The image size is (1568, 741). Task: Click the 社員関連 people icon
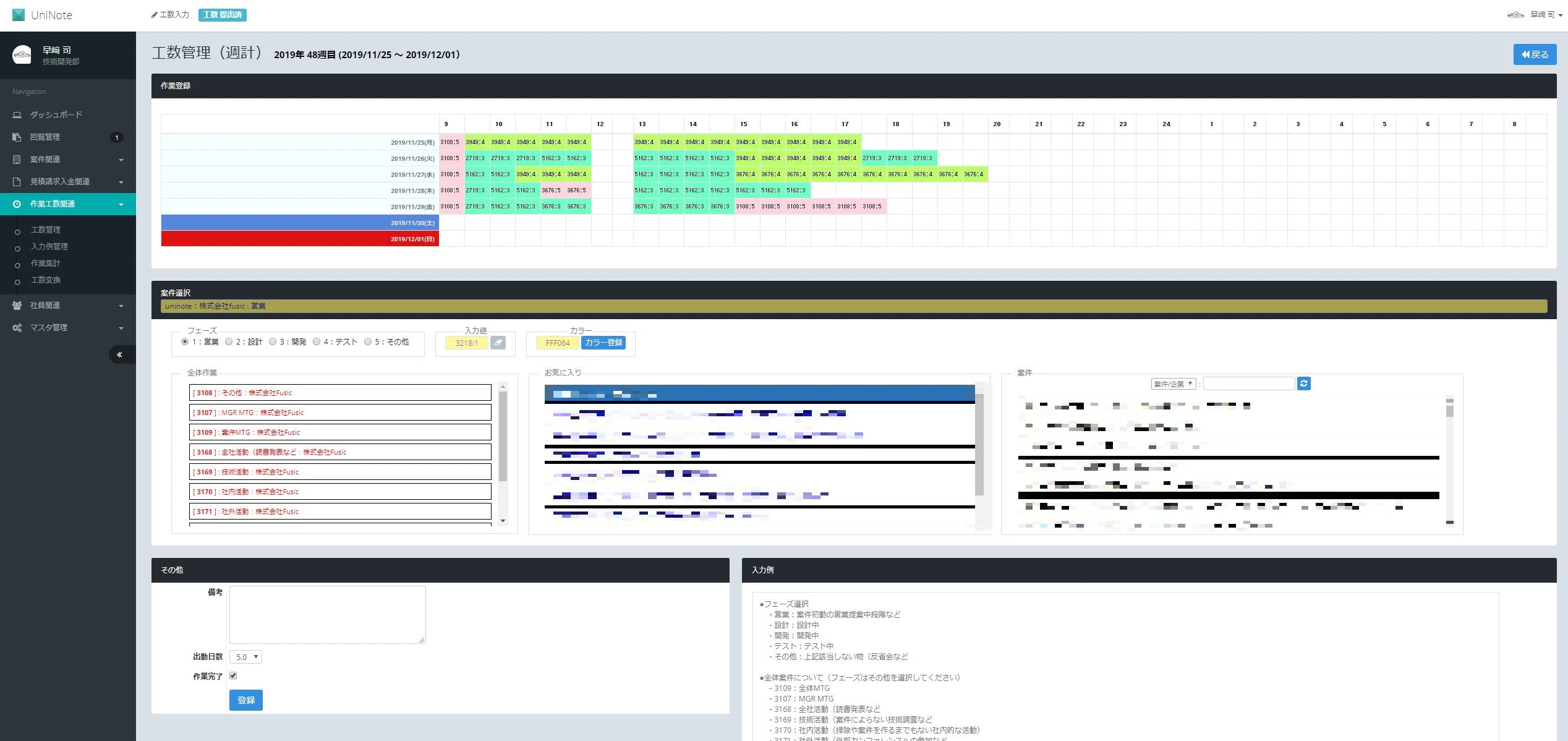pyautogui.click(x=17, y=306)
